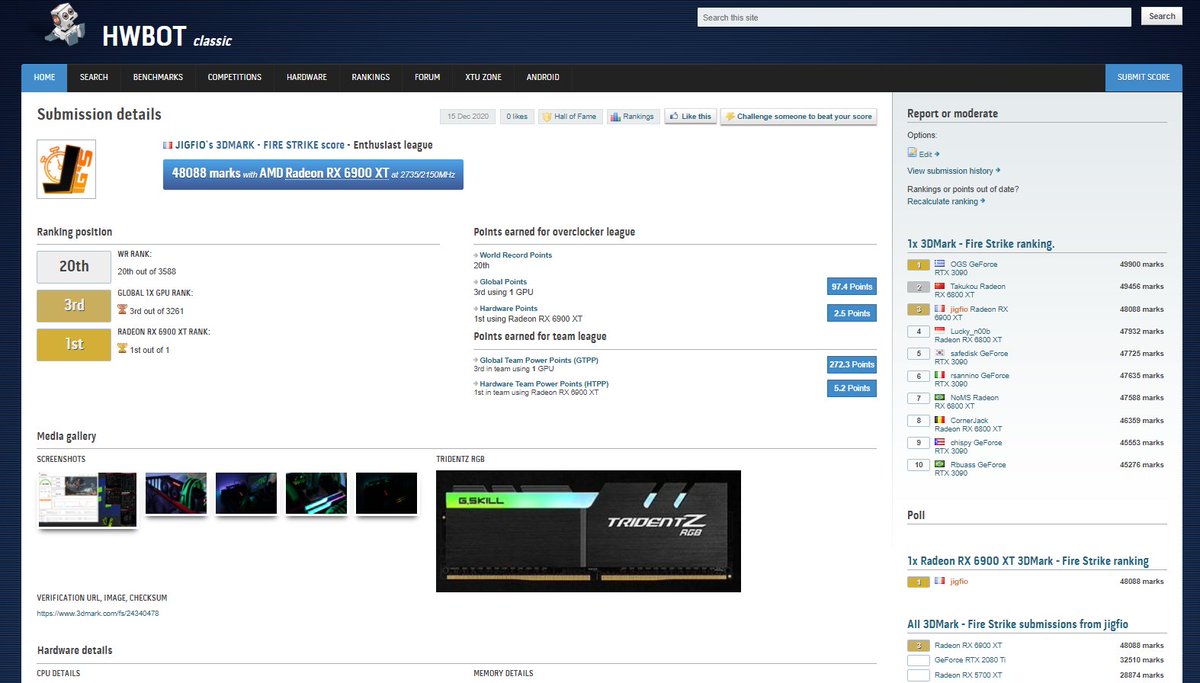Open the RANKINGS menu item
This screenshot has width=1200, height=683.
pos(371,77)
